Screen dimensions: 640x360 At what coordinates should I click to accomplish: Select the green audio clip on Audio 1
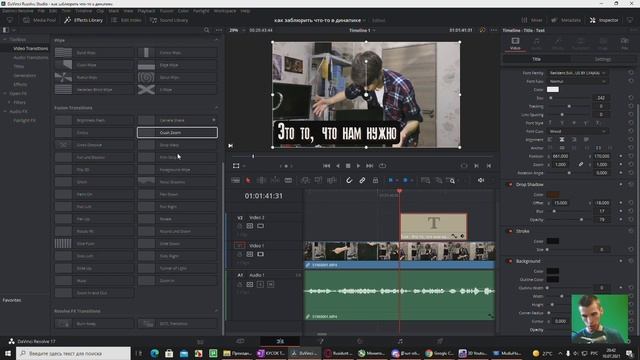[400, 295]
